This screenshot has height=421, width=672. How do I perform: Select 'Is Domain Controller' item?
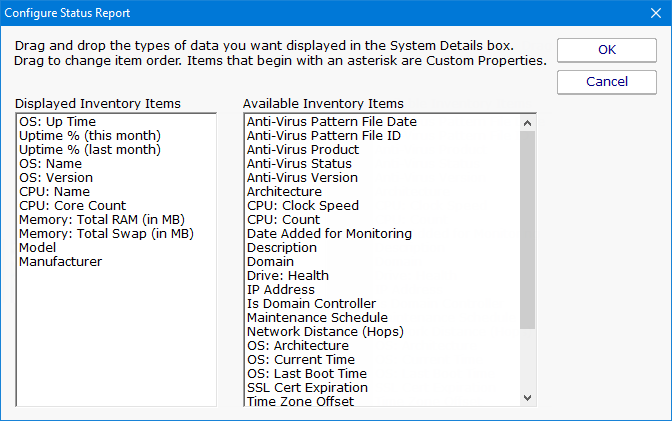click(311, 304)
